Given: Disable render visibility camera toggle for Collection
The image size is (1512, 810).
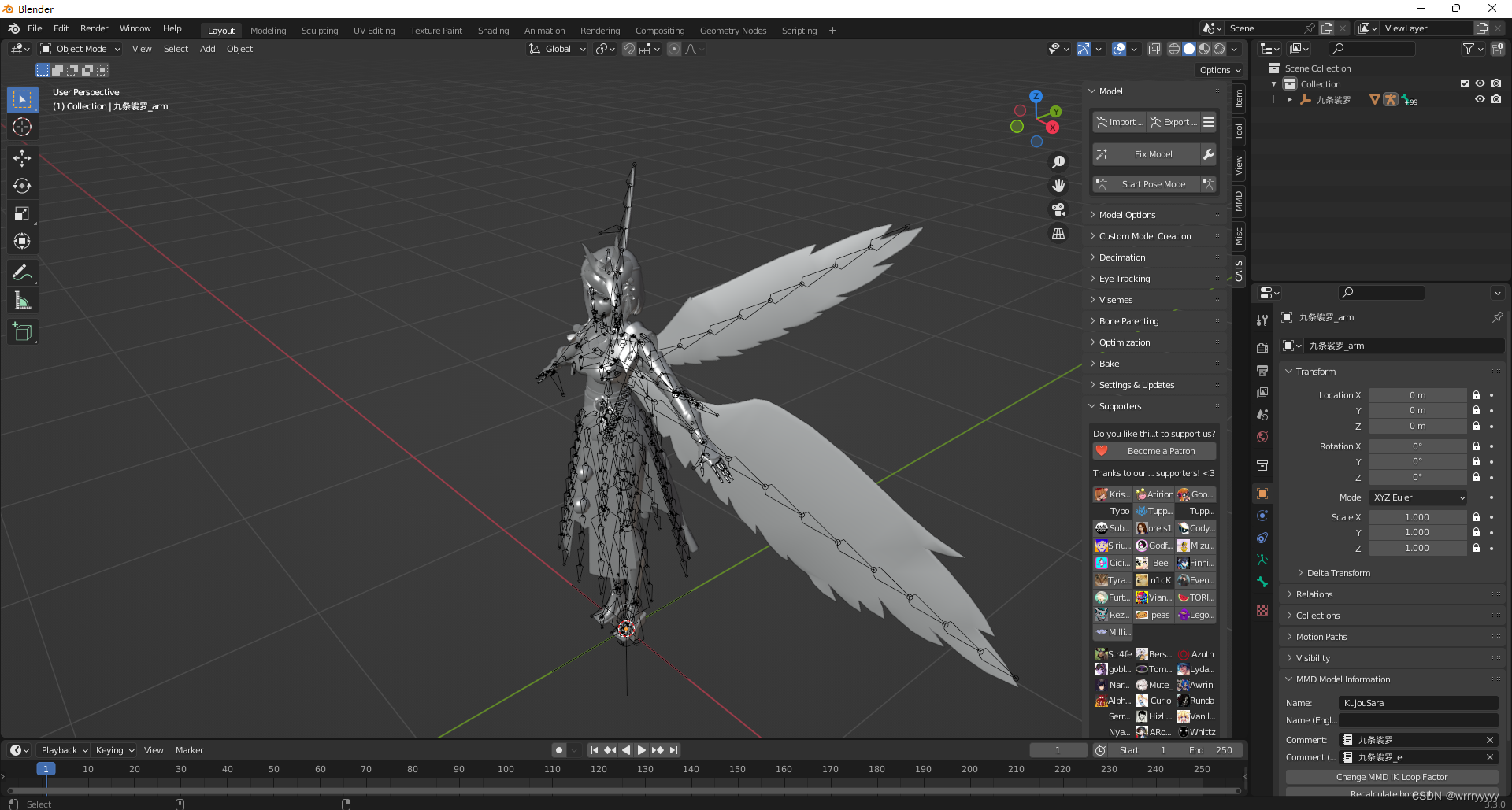Looking at the screenshot, I should tap(1497, 83).
